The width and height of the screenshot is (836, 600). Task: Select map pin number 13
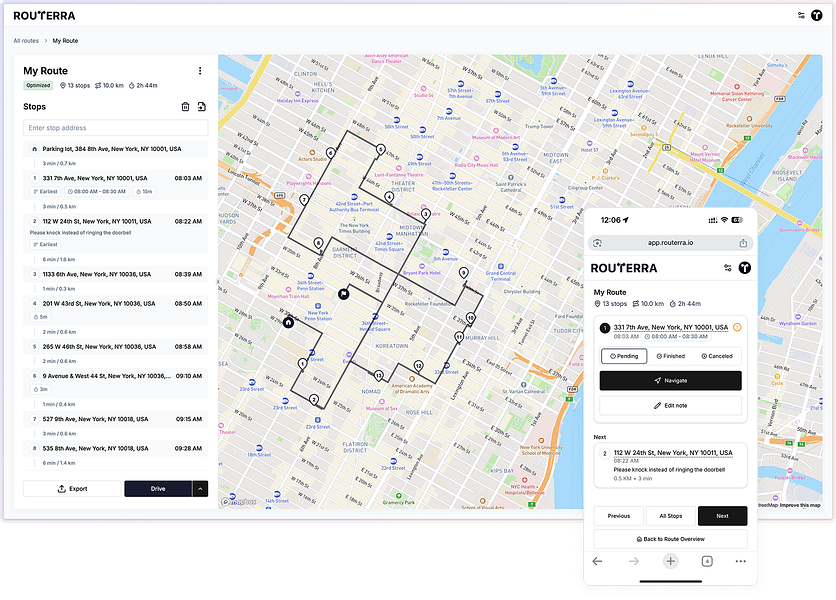[x=379, y=375]
